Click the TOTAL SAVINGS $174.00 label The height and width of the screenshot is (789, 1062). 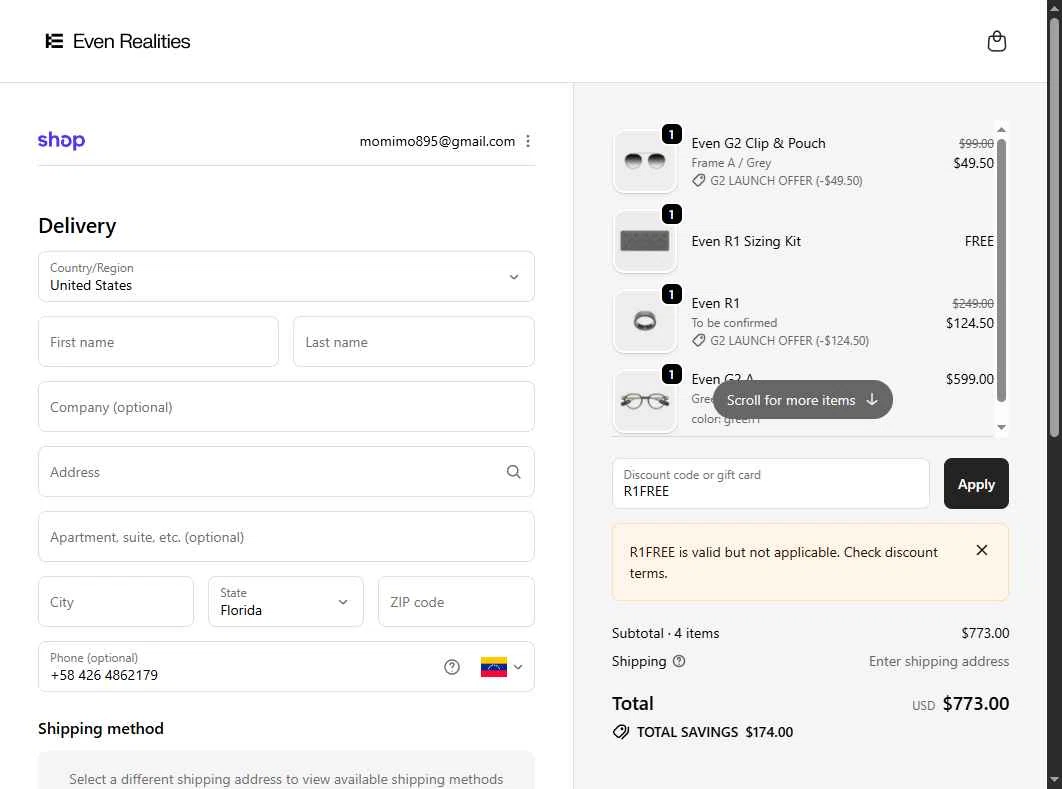(715, 732)
